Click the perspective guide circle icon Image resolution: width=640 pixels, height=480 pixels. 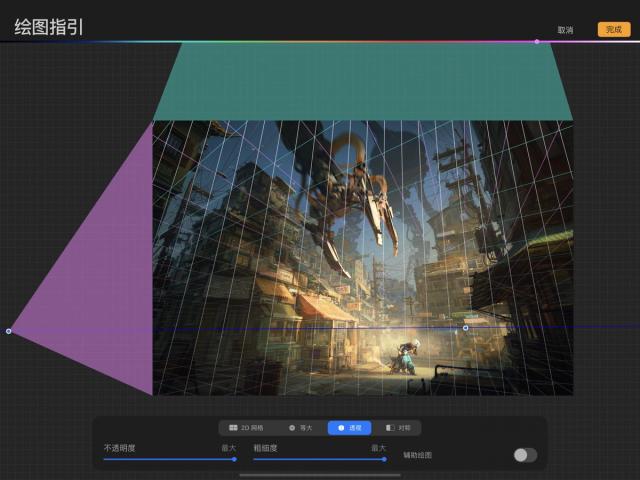[x=341, y=428]
